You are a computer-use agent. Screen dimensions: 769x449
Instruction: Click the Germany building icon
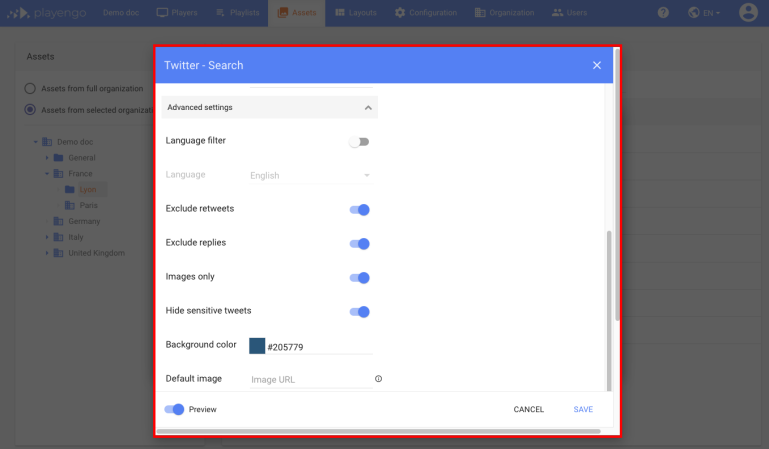click(58, 221)
